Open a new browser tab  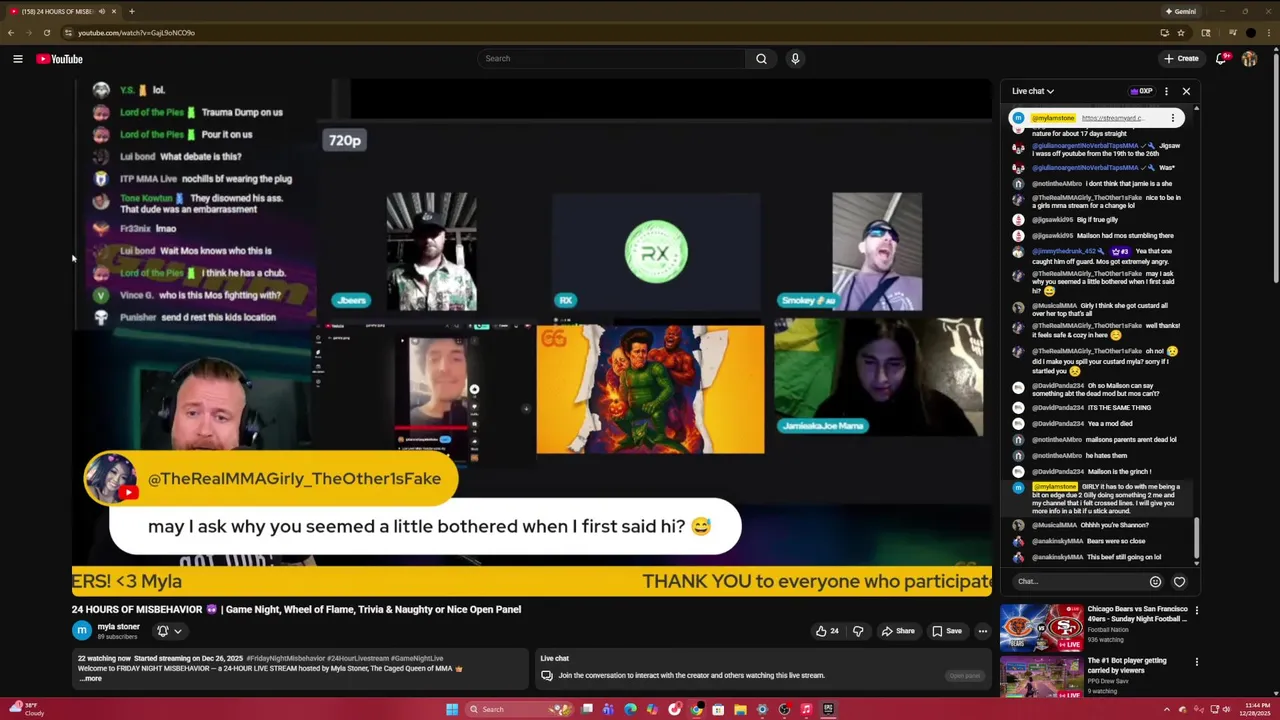(131, 11)
